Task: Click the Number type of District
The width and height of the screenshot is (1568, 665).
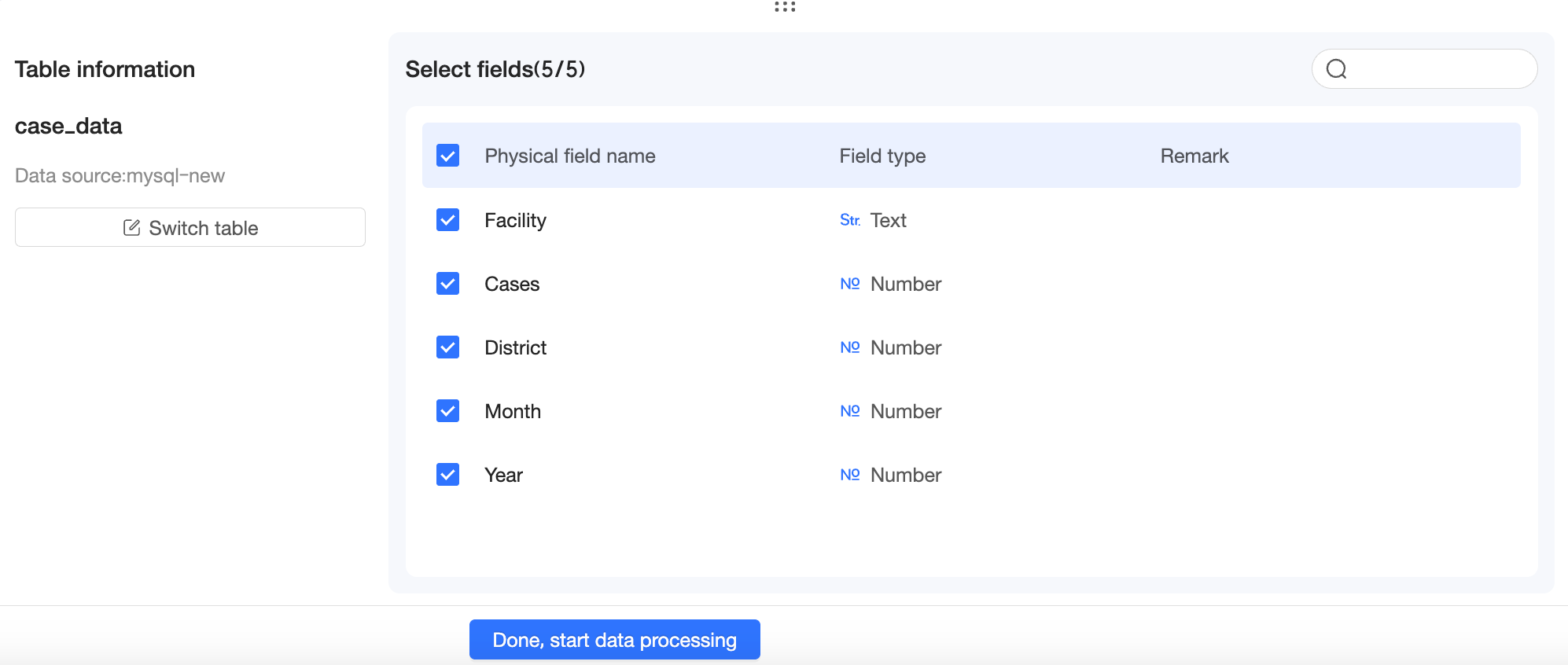Action: pos(906,347)
